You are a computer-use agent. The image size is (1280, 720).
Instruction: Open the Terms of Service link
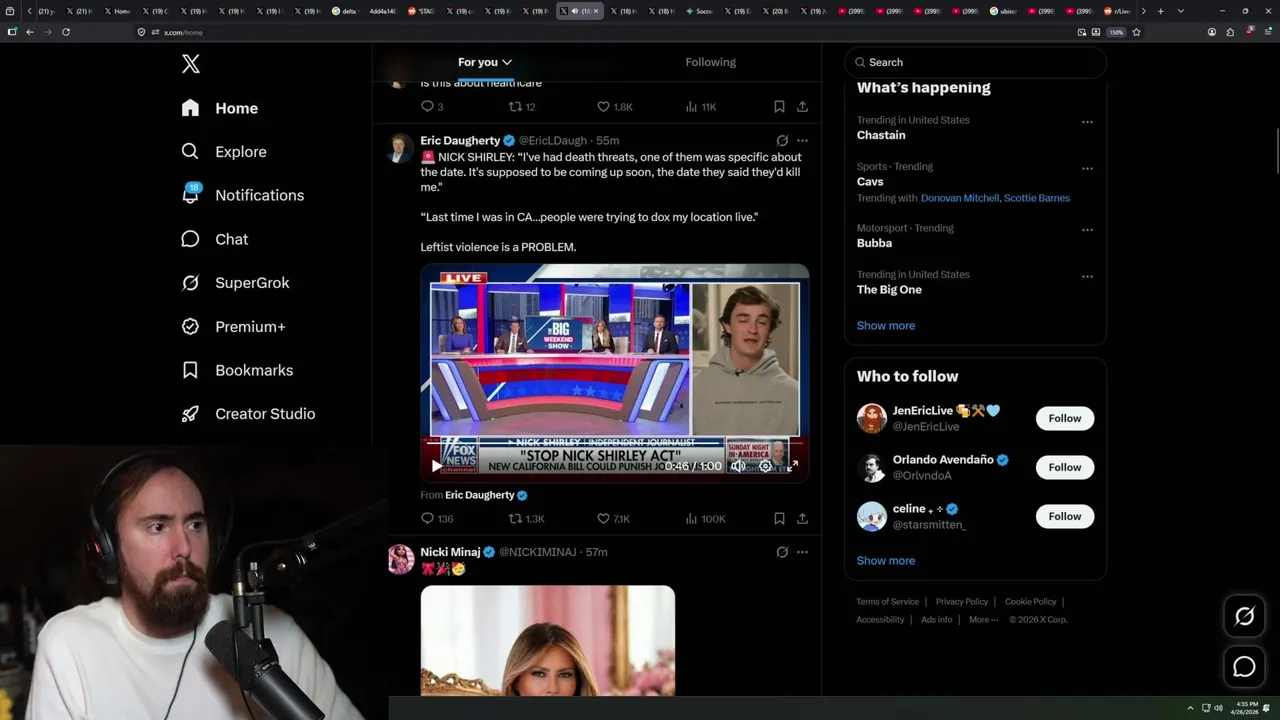tap(887, 602)
